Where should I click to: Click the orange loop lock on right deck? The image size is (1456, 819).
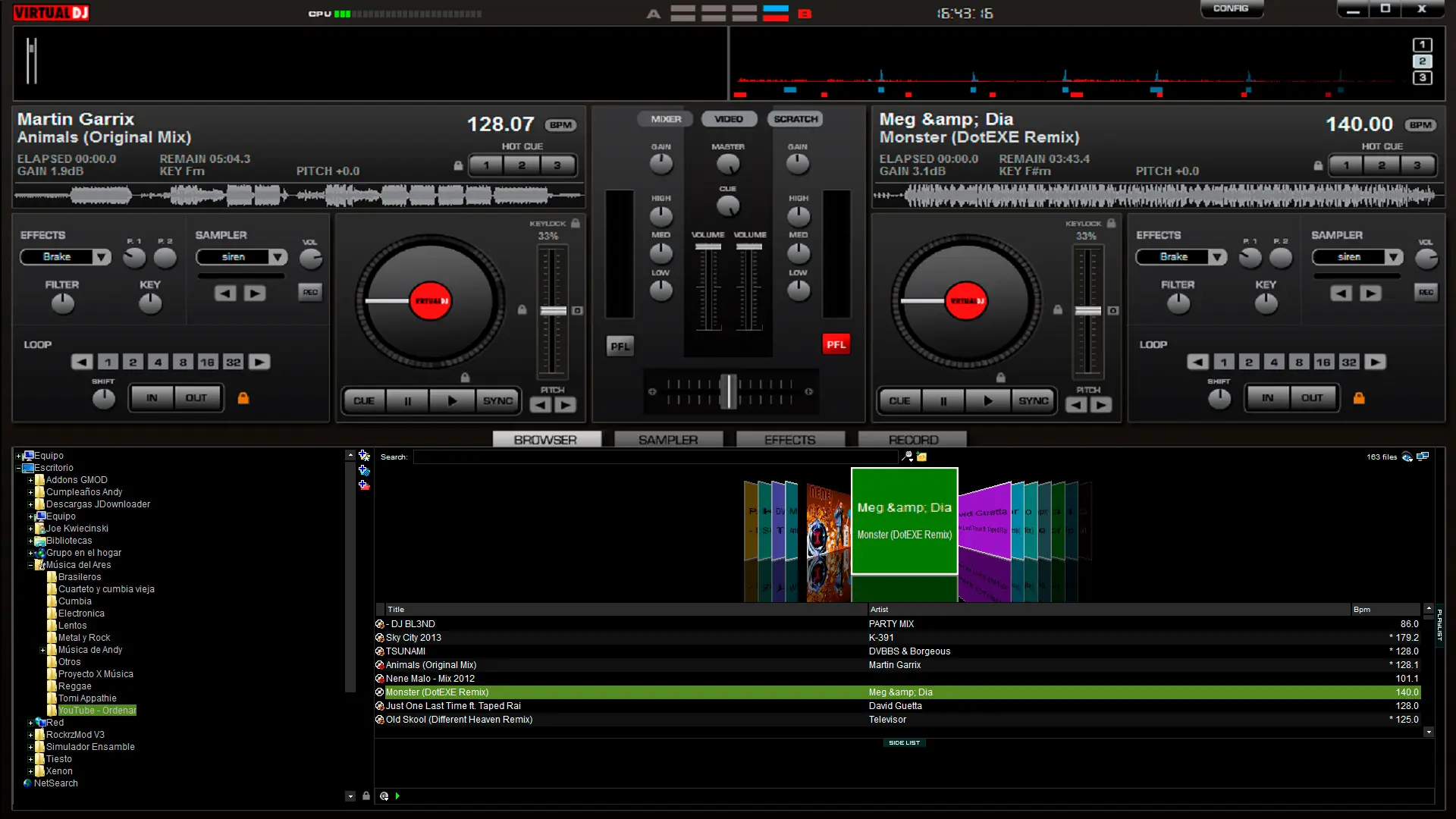point(1359,398)
